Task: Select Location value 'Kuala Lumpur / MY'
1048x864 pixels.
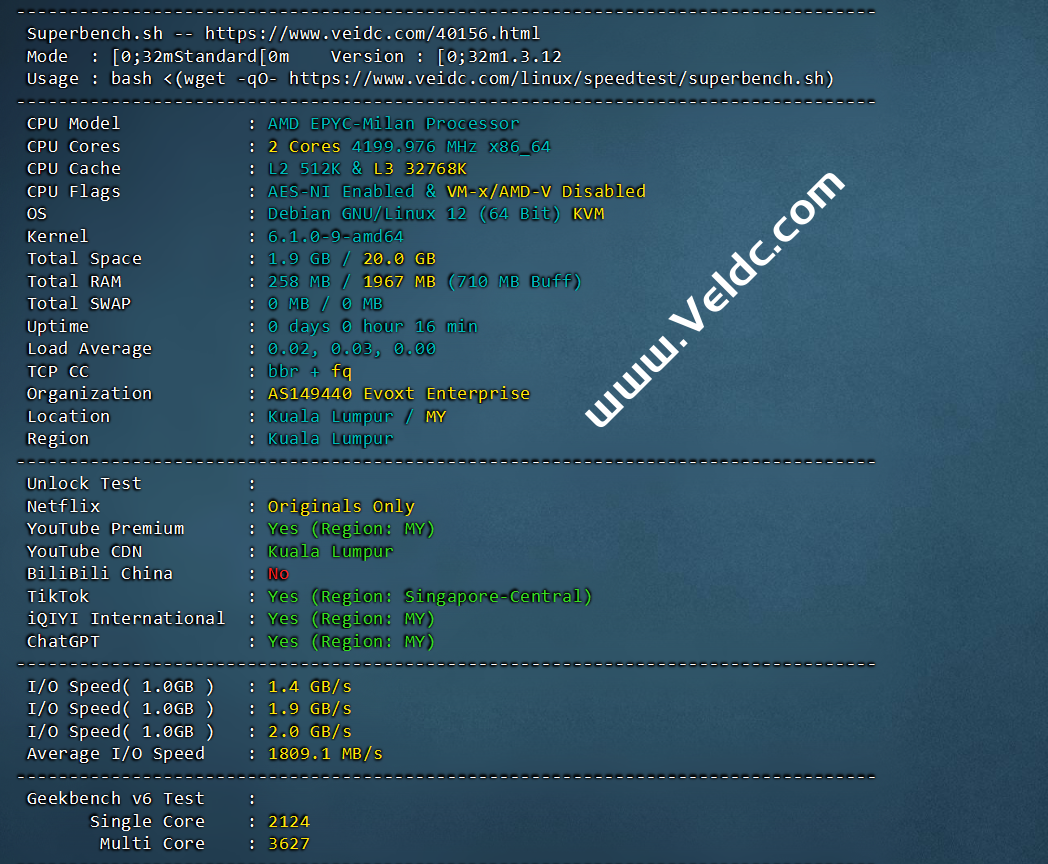Action: pyautogui.click(x=357, y=416)
